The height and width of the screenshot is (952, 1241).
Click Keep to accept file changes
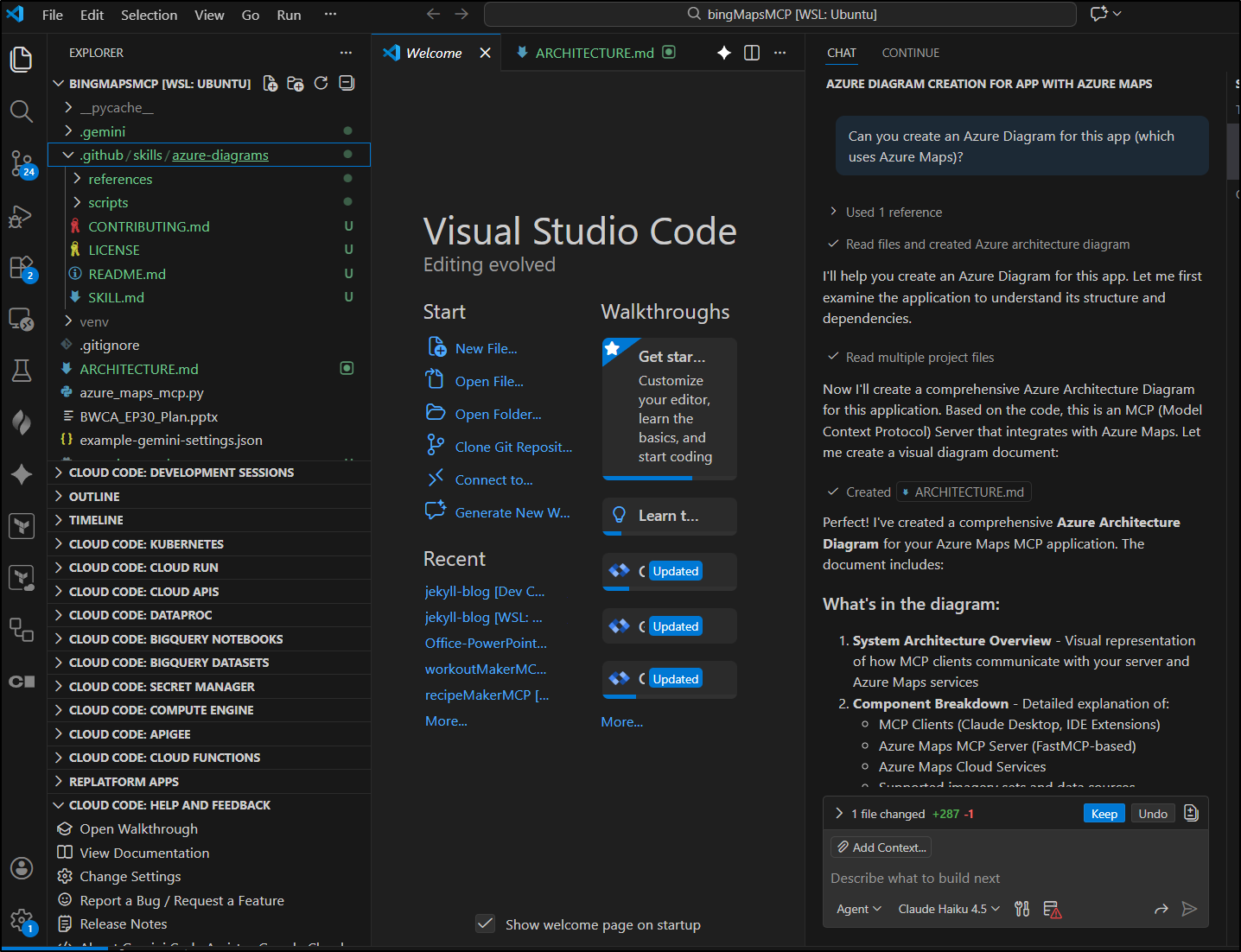1104,814
